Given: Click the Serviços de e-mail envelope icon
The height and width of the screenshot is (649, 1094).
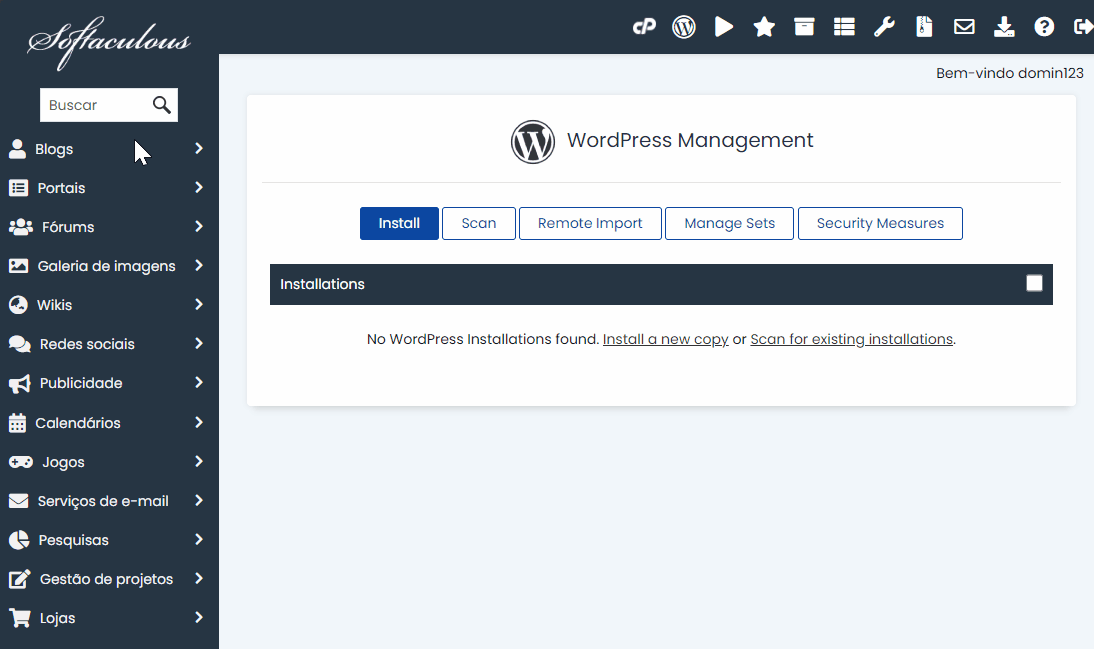Looking at the screenshot, I should pyautogui.click(x=18, y=501).
